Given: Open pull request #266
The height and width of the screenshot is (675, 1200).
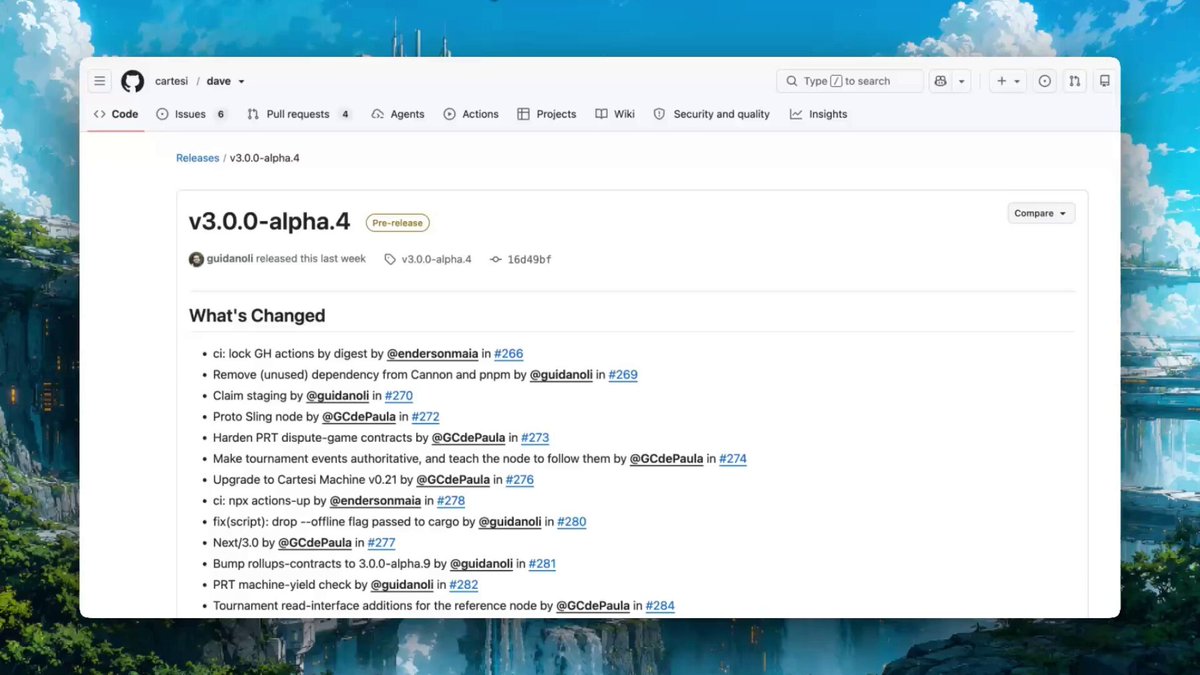Looking at the screenshot, I should pos(509,354).
